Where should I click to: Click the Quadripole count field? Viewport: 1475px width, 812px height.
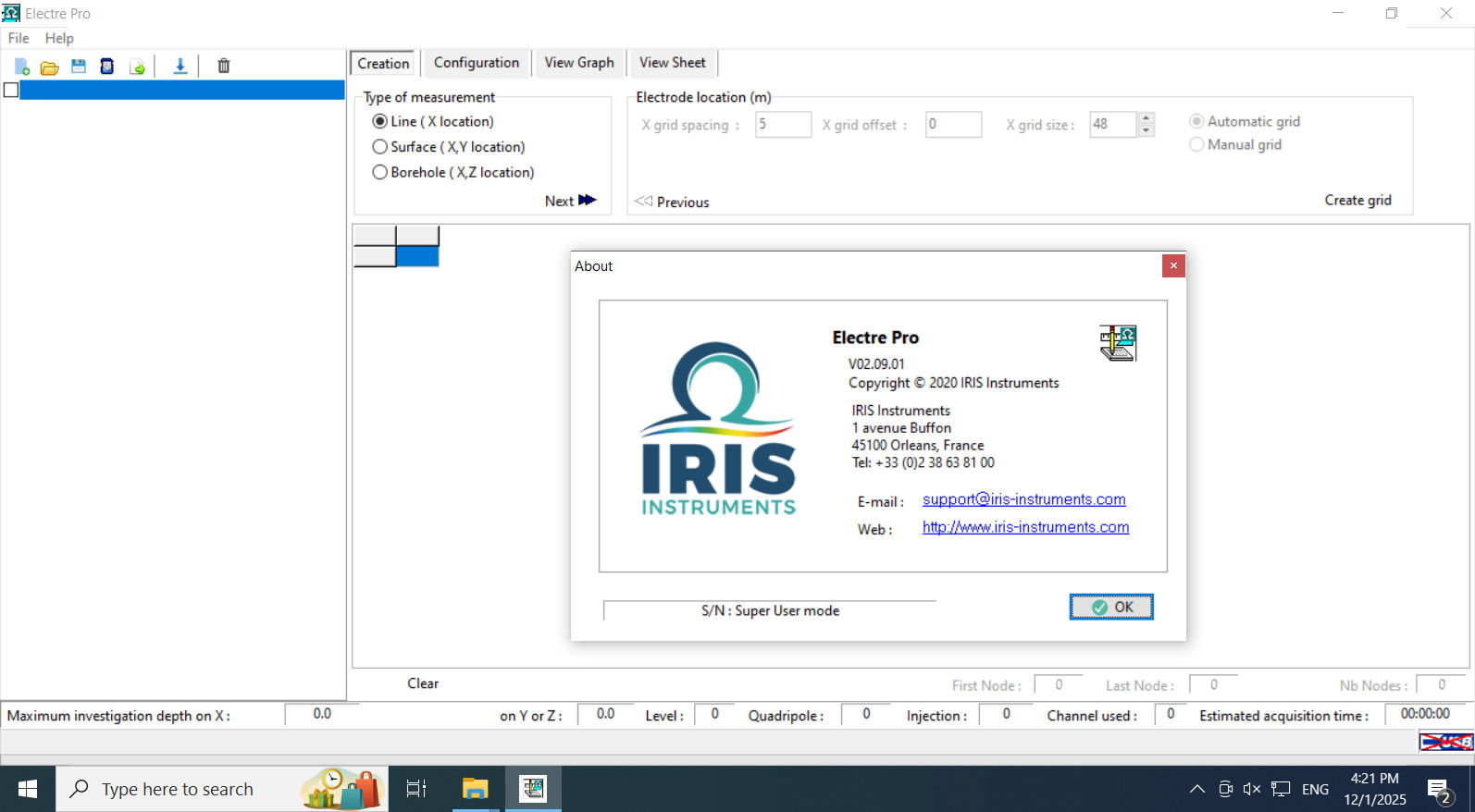coord(866,714)
